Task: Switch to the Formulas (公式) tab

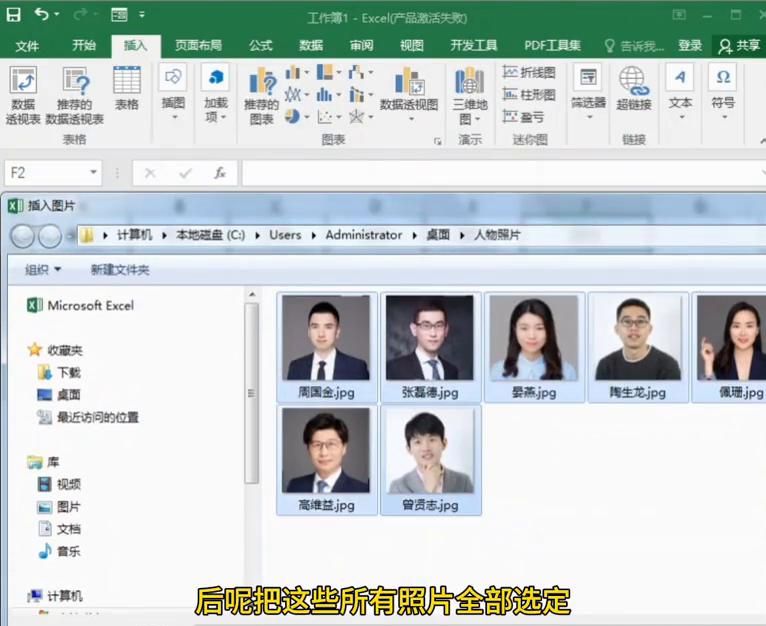Action: click(260, 45)
